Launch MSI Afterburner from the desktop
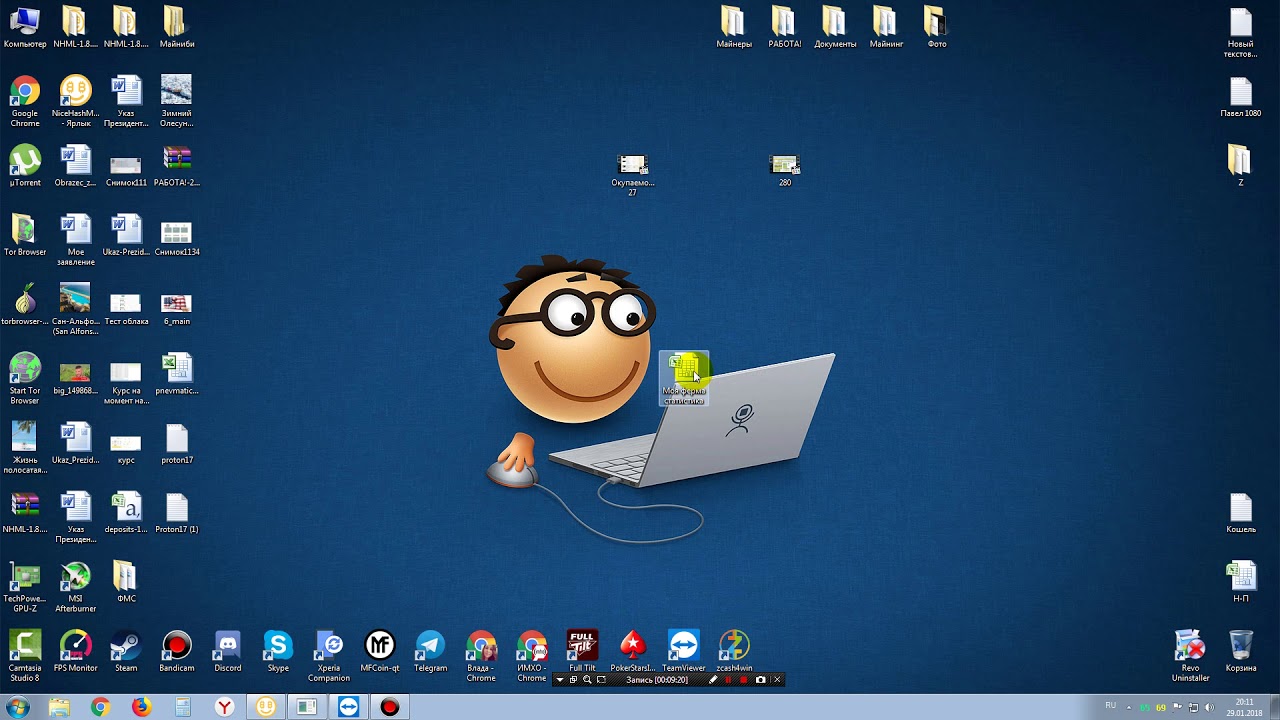 tap(75, 578)
